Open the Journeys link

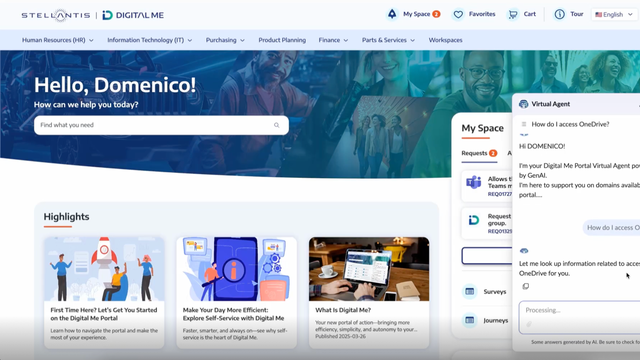pos(496,320)
